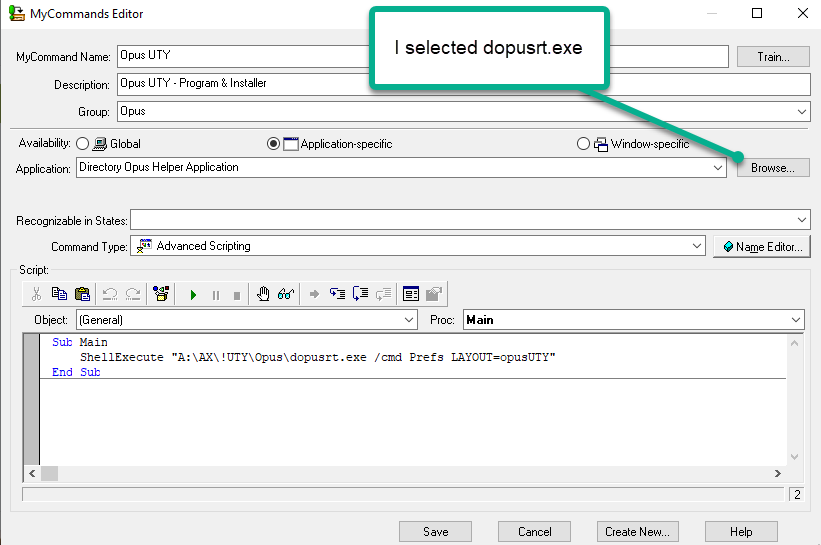Screen dimensions: 821x545
Task: Click the Step Into icon
Action: point(337,294)
